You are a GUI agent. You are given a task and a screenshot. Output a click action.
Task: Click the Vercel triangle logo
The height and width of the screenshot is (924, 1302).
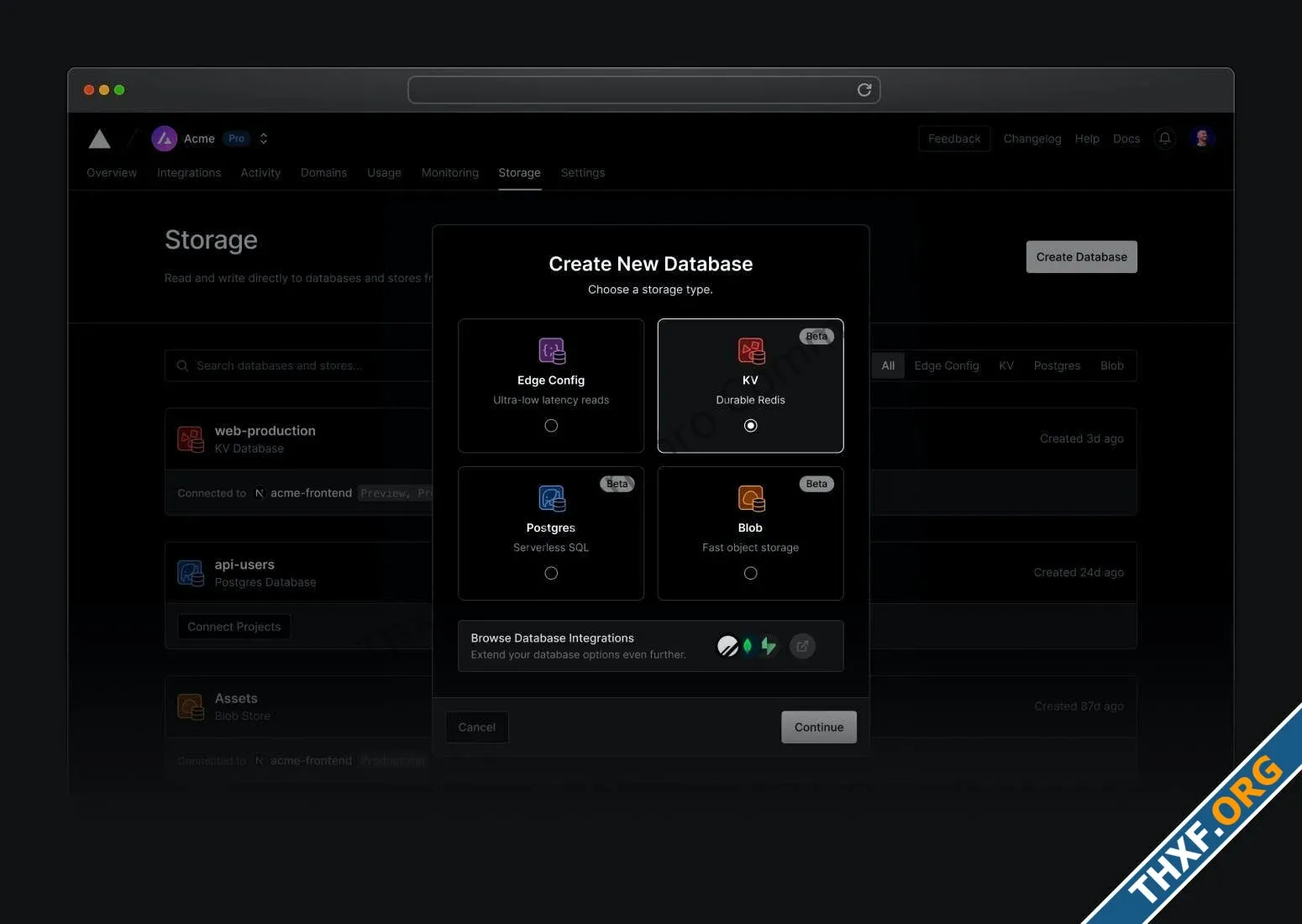pyautogui.click(x=100, y=139)
